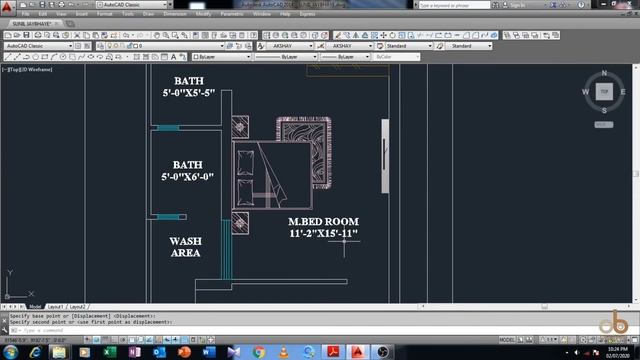Switch to the Layout2 tab
The image size is (640, 360).
point(77,307)
